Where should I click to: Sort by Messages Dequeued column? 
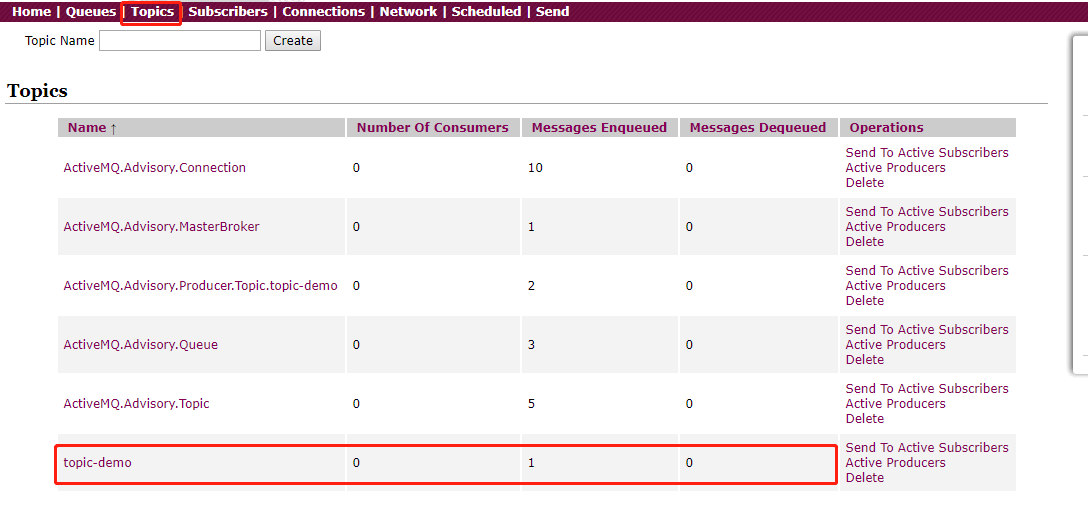click(758, 128)
